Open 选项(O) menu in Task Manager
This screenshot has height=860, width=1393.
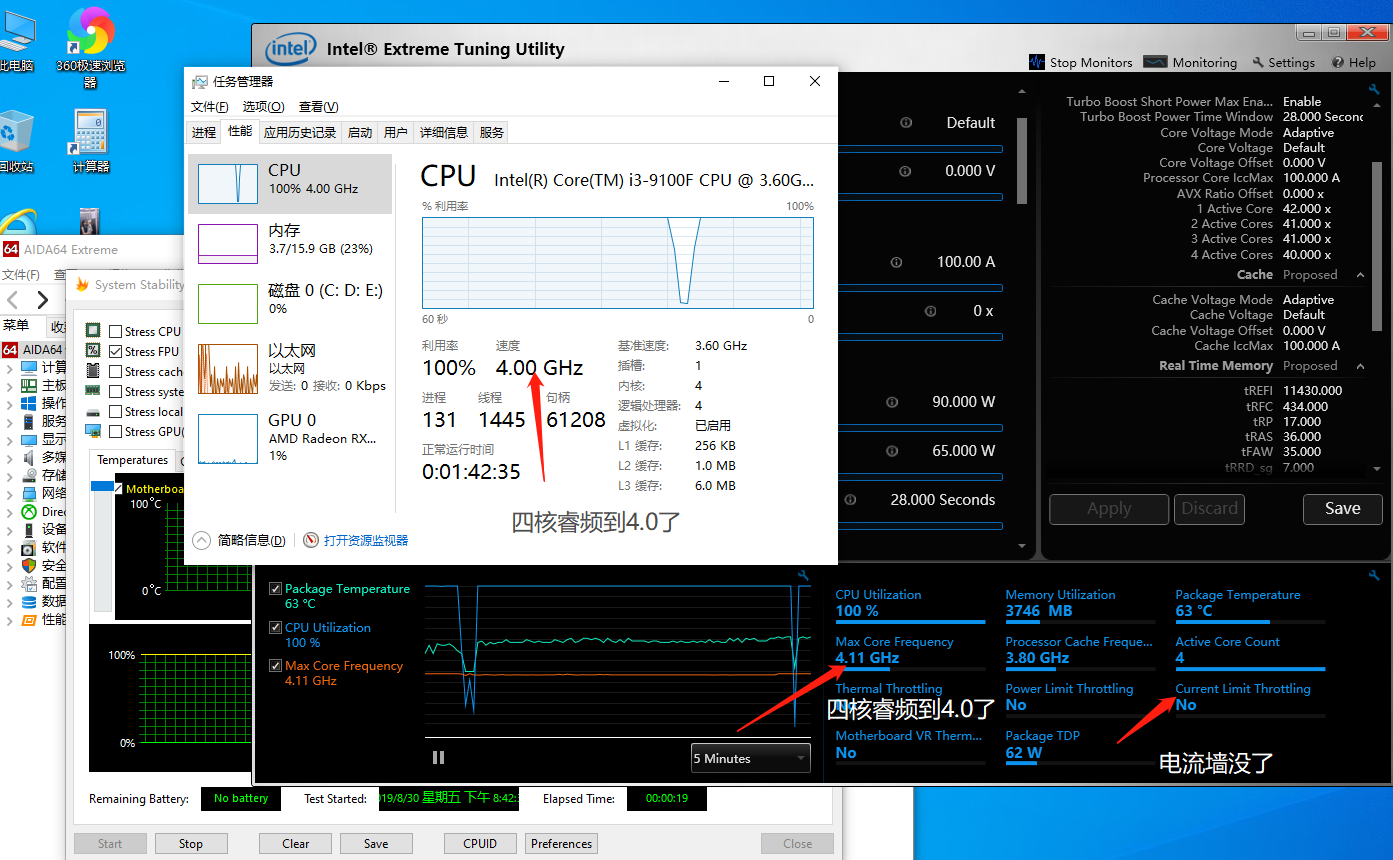click(x=264, y=107)
